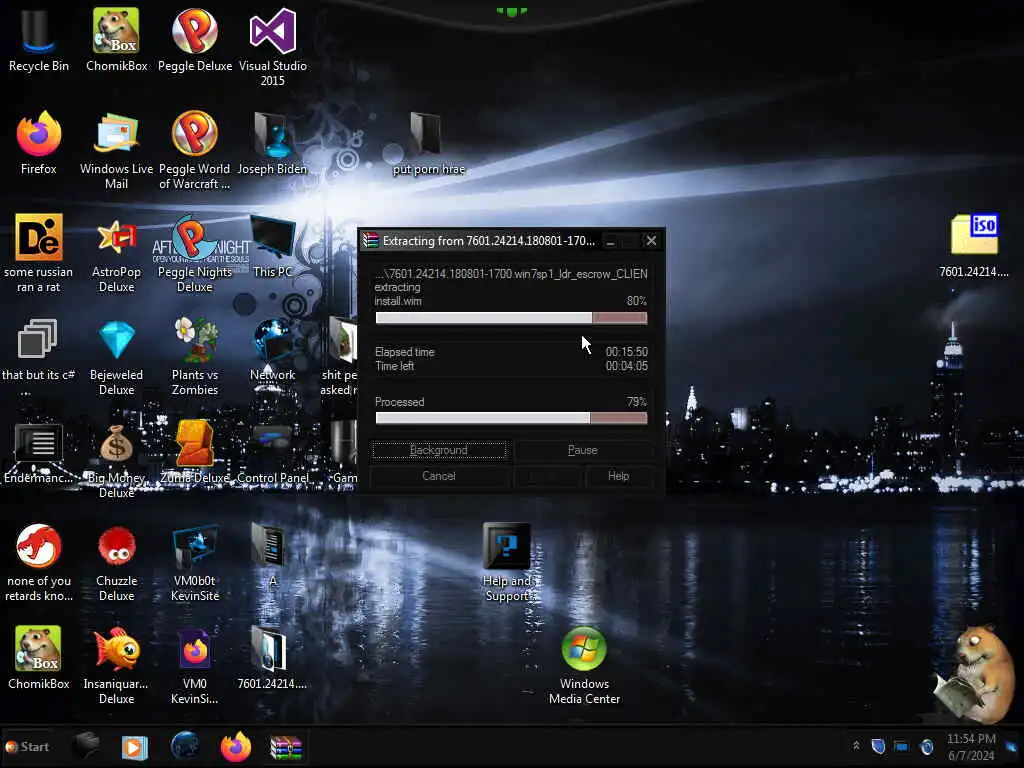The image size is (1024, 768).
Task: Select the Joseph Biden desktop icon
Action: pyautogui.click(x=272, y=143)
